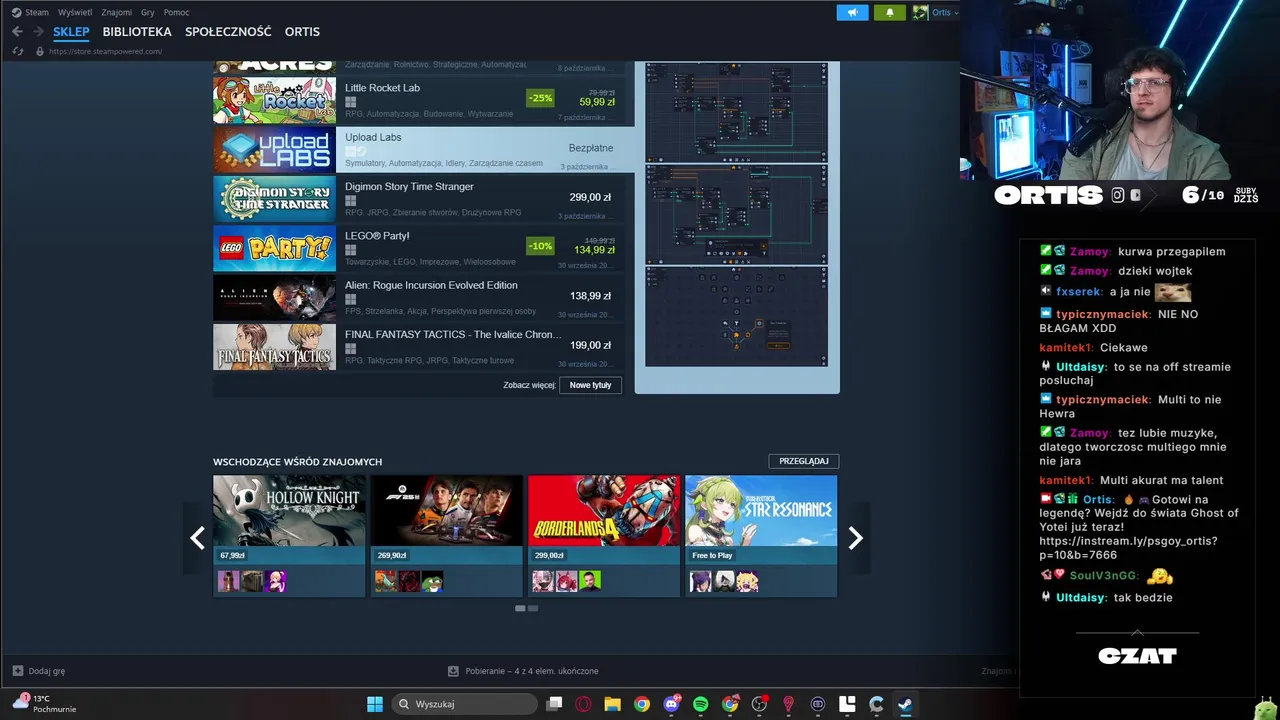Go forward with the Steam forward arrow
This screenshot has width=1280, height=720.
[39, 32]
